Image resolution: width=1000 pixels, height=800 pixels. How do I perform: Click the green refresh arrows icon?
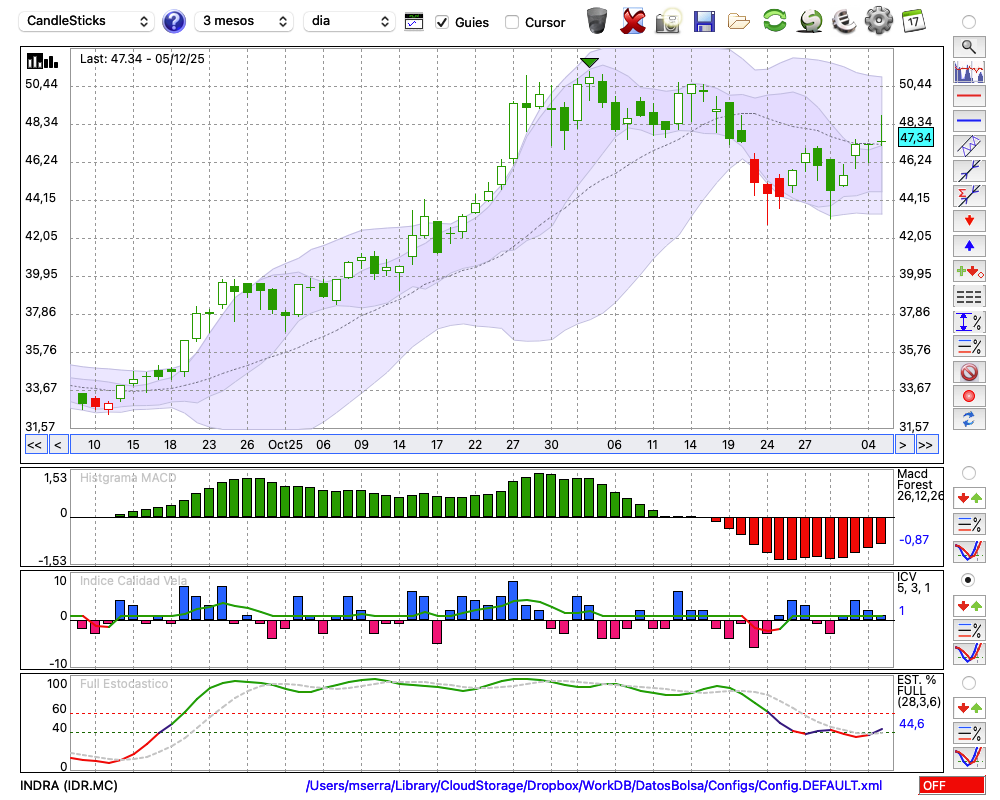[774, 21]
